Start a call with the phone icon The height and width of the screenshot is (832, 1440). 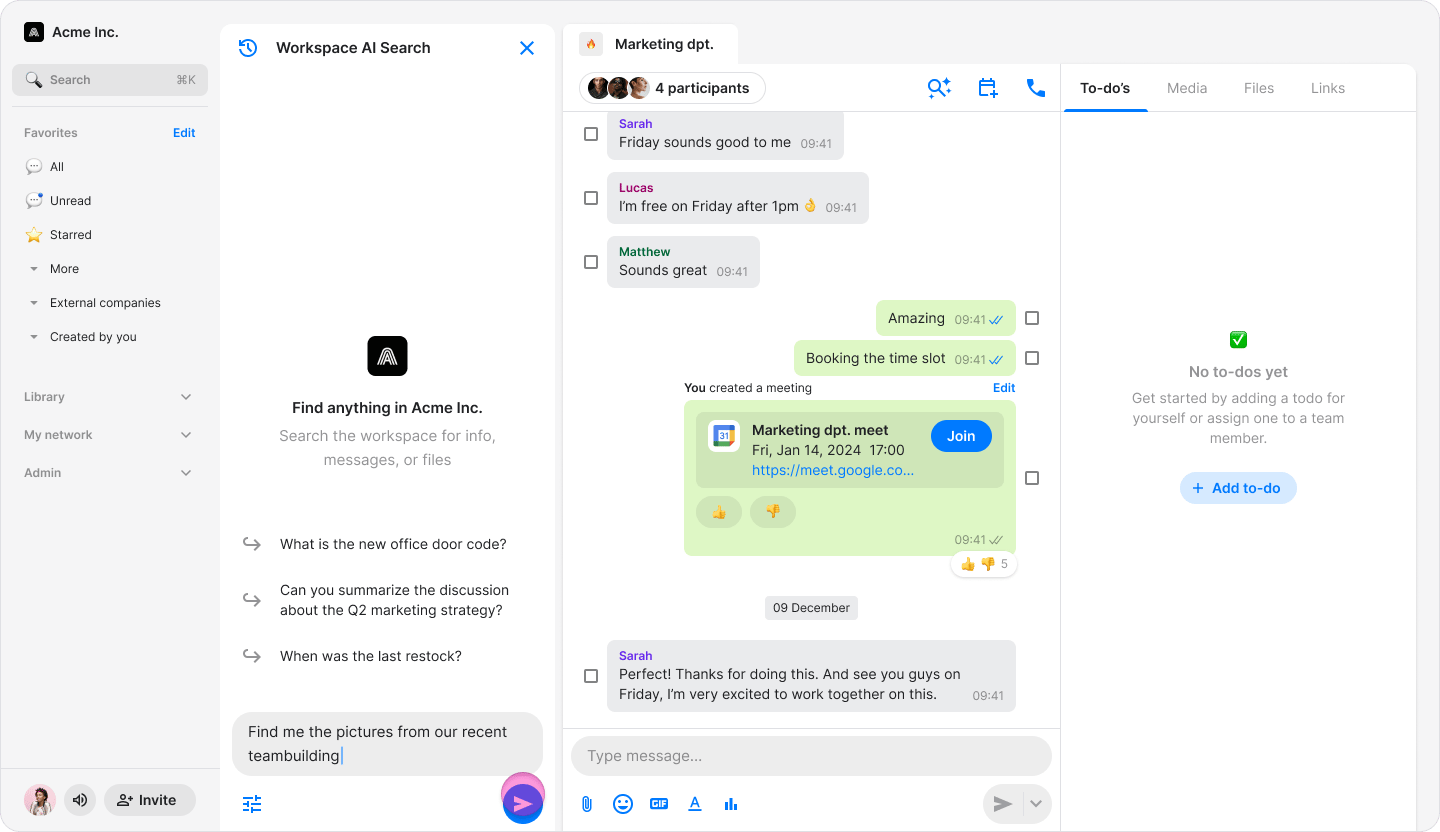pos(1036,88)
